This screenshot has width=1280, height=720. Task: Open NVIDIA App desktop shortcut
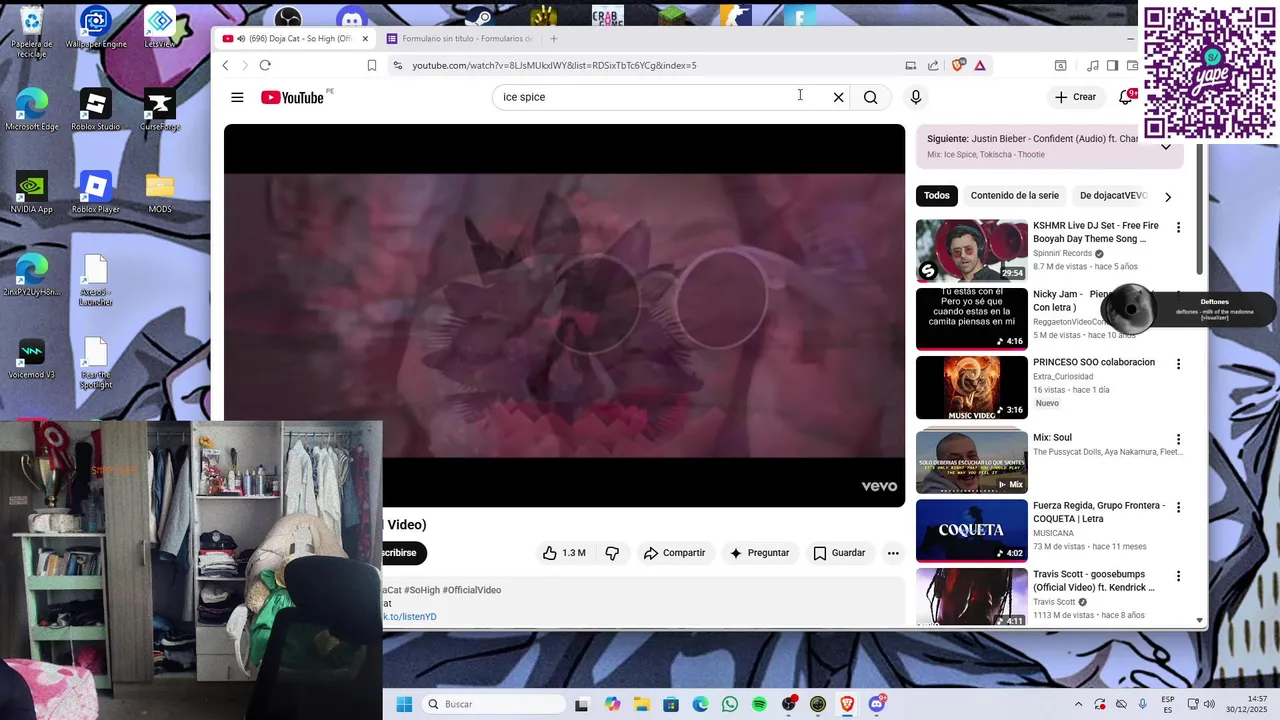31,193
